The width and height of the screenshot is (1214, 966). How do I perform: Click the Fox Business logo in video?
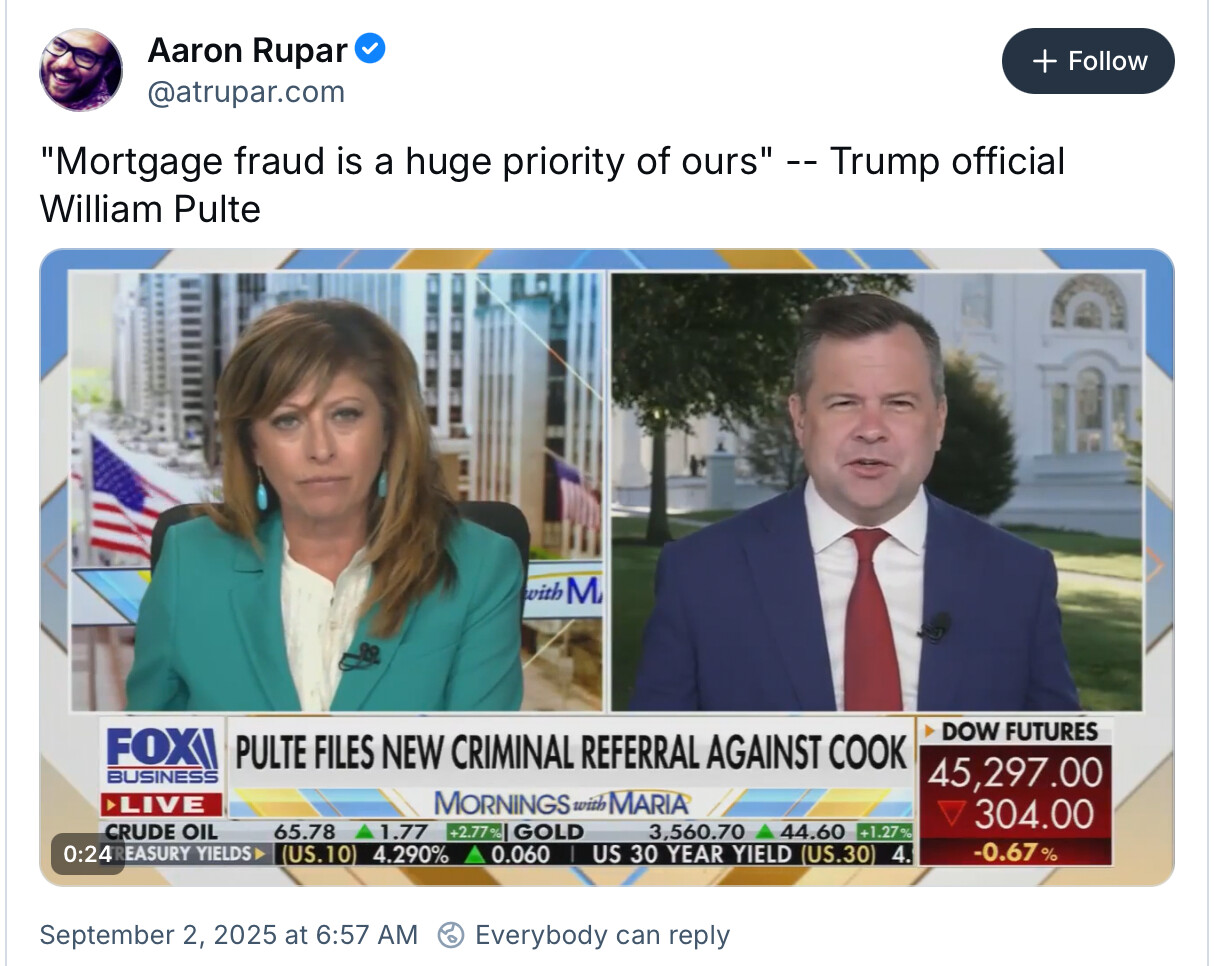click(x=163, y=755)
